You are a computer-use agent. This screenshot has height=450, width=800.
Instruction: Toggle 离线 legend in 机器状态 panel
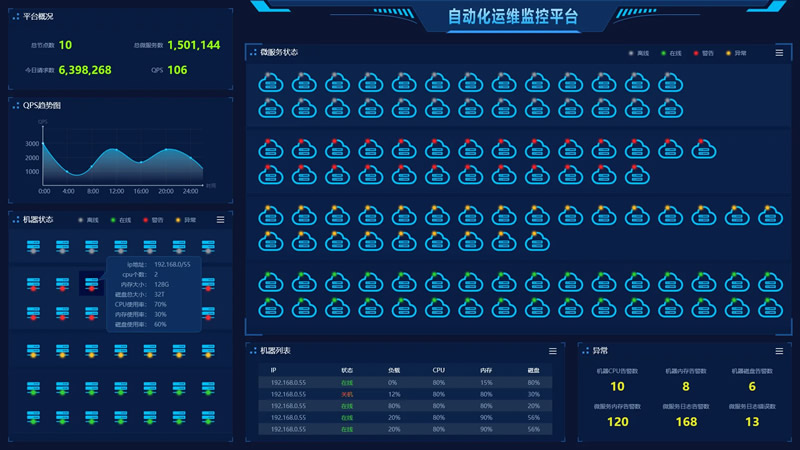point(88,220)
